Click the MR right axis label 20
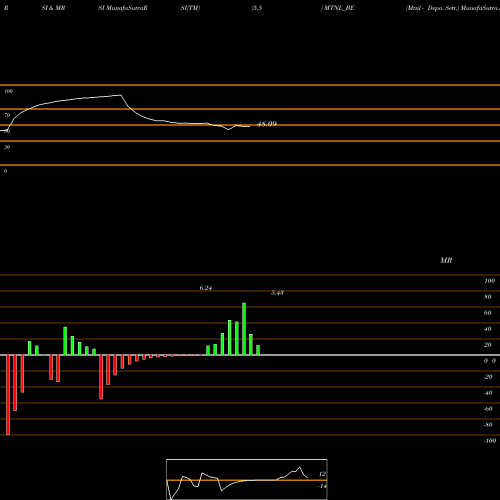Screen dimensions: 500x500 click(488, 345)
